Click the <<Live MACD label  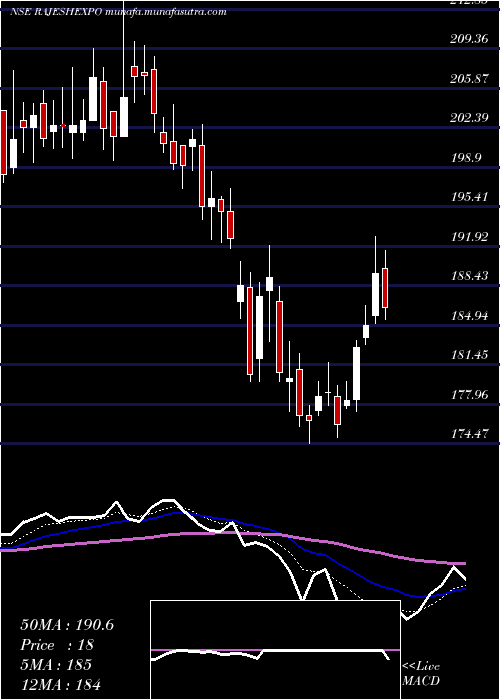pyautogui.click(x=421, y=674)
